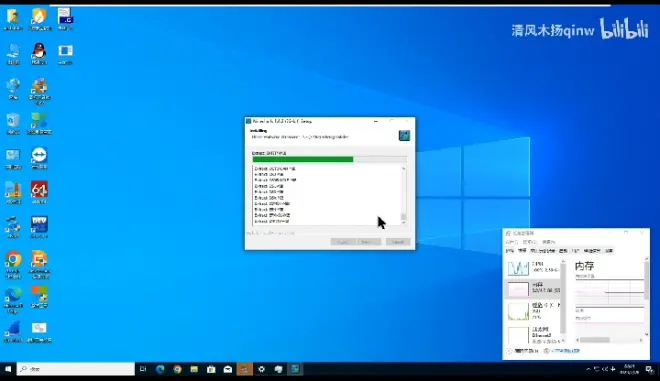Select the CPU entry in Task Manager
The width and height of the screenshot is (660, 381).
533,268
